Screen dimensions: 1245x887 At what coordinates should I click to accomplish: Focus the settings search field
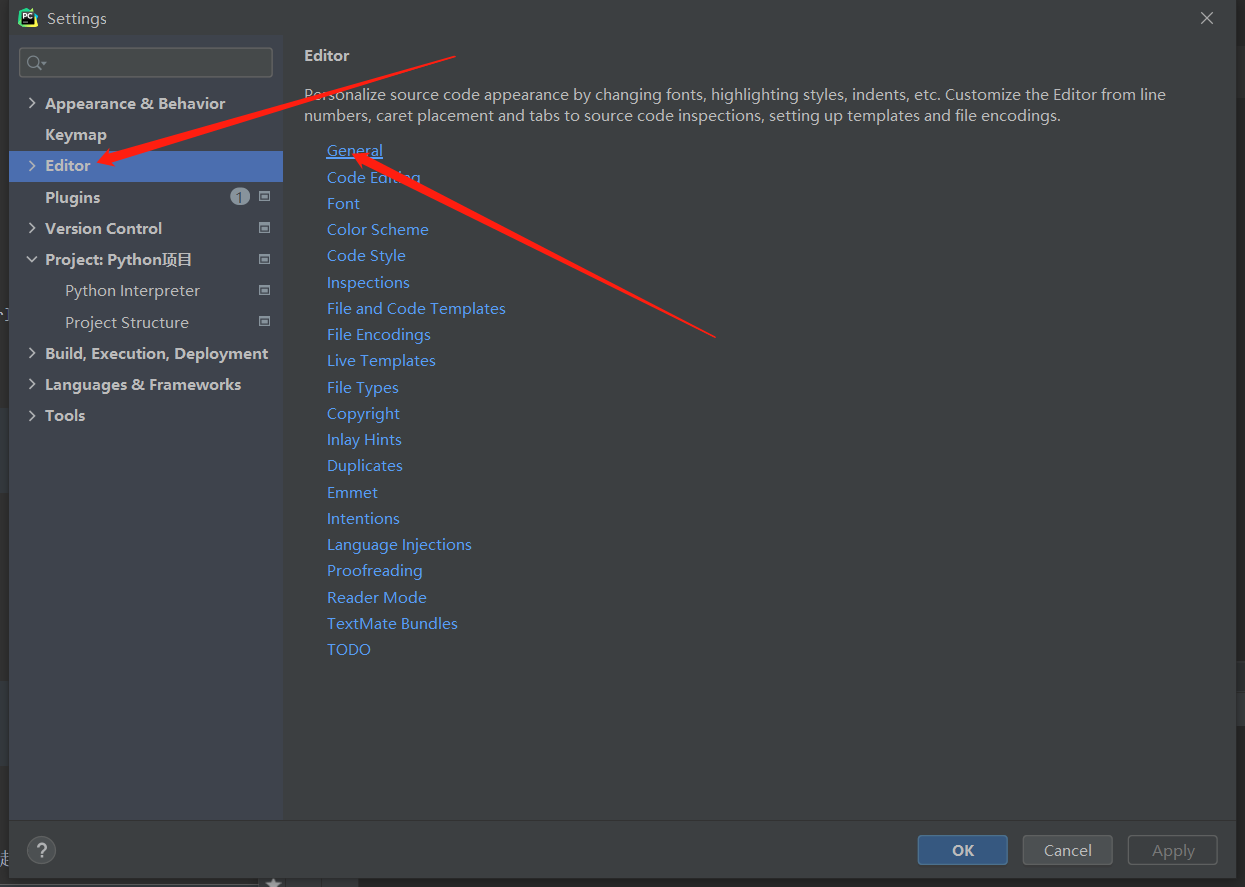coord(146,62)
